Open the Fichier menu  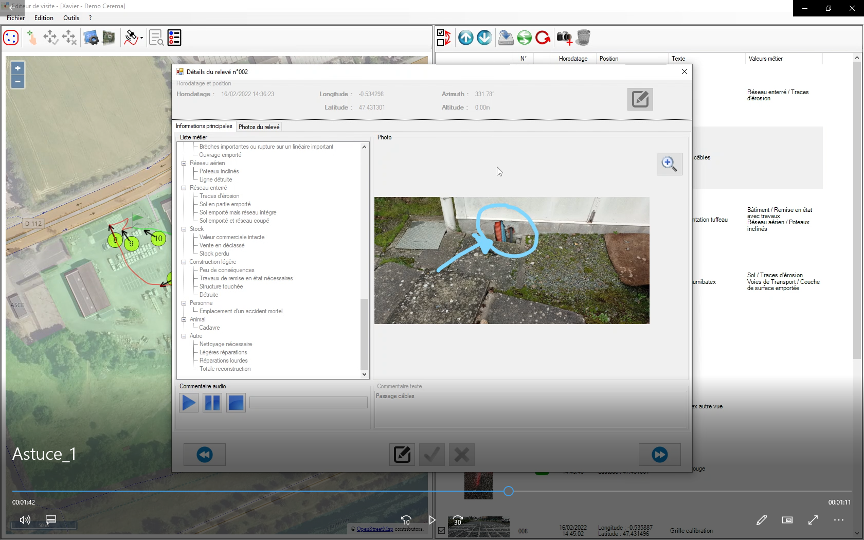tap(16, 18)
